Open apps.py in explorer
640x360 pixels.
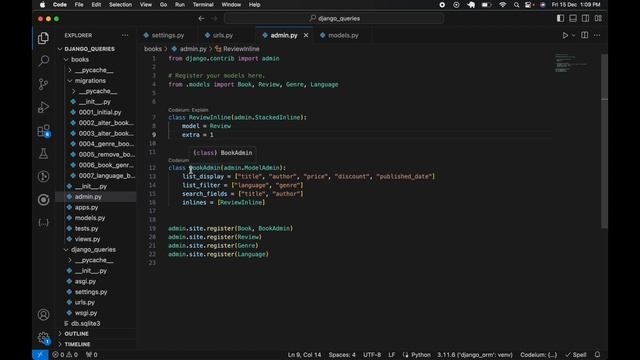(x=86, y=207)
